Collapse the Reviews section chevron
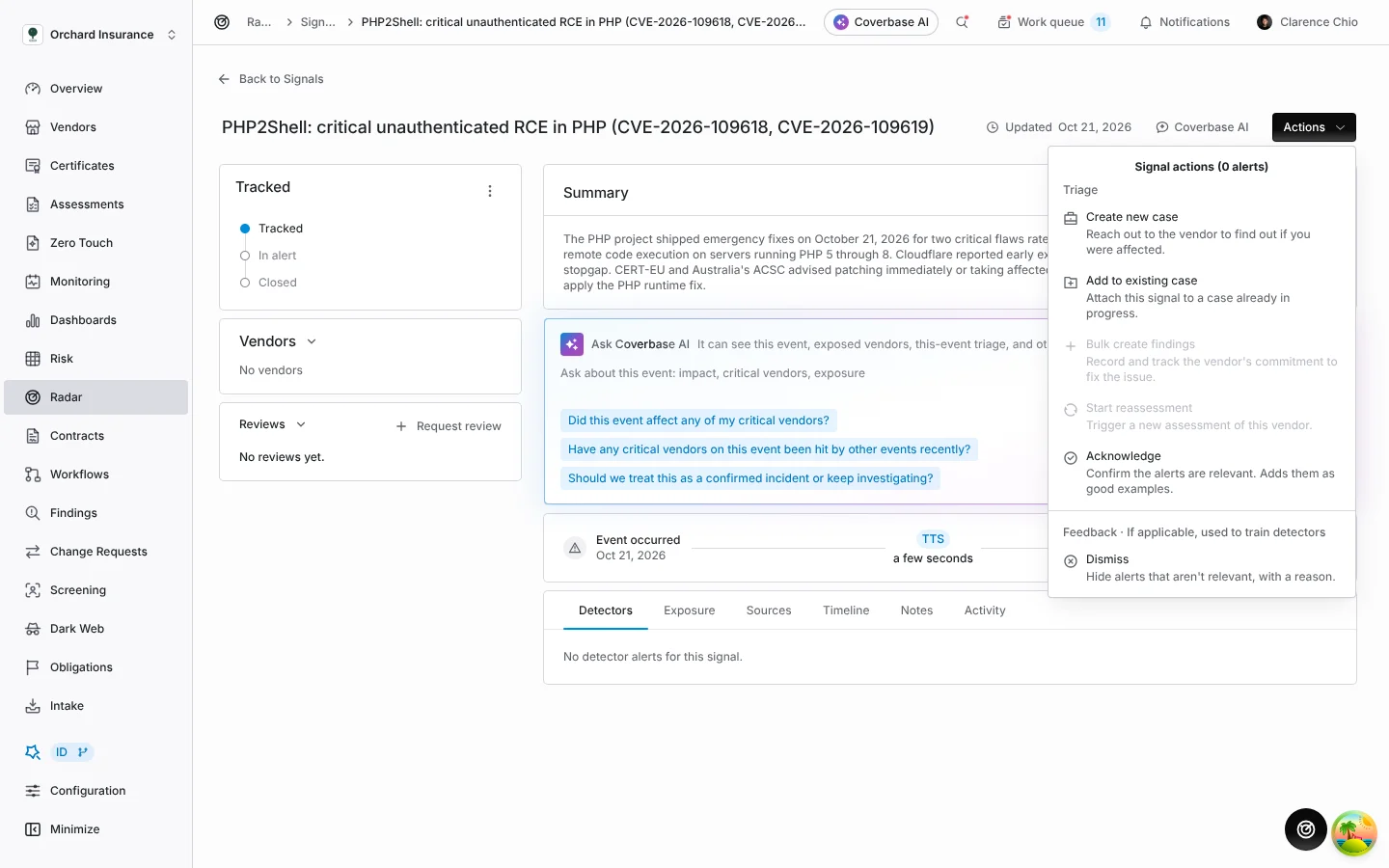Image resolution: width=1389 pixels, height=868 pixels. tap(301, 424)
